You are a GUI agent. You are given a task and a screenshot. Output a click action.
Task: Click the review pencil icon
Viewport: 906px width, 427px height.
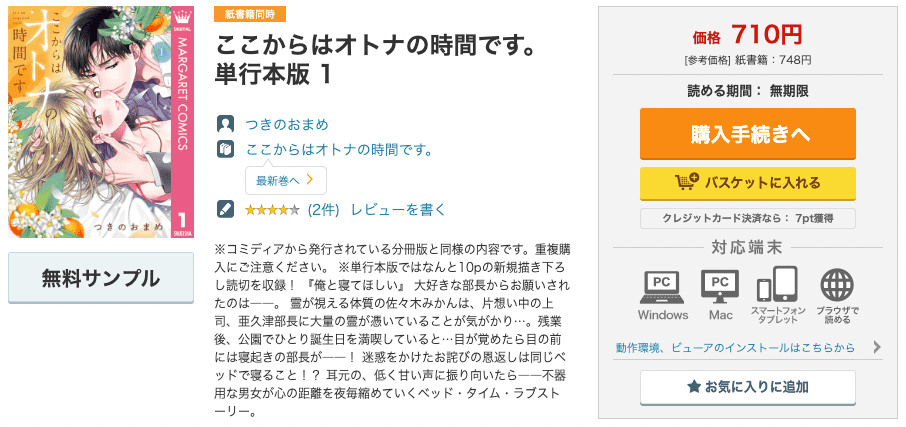point(225,209)
